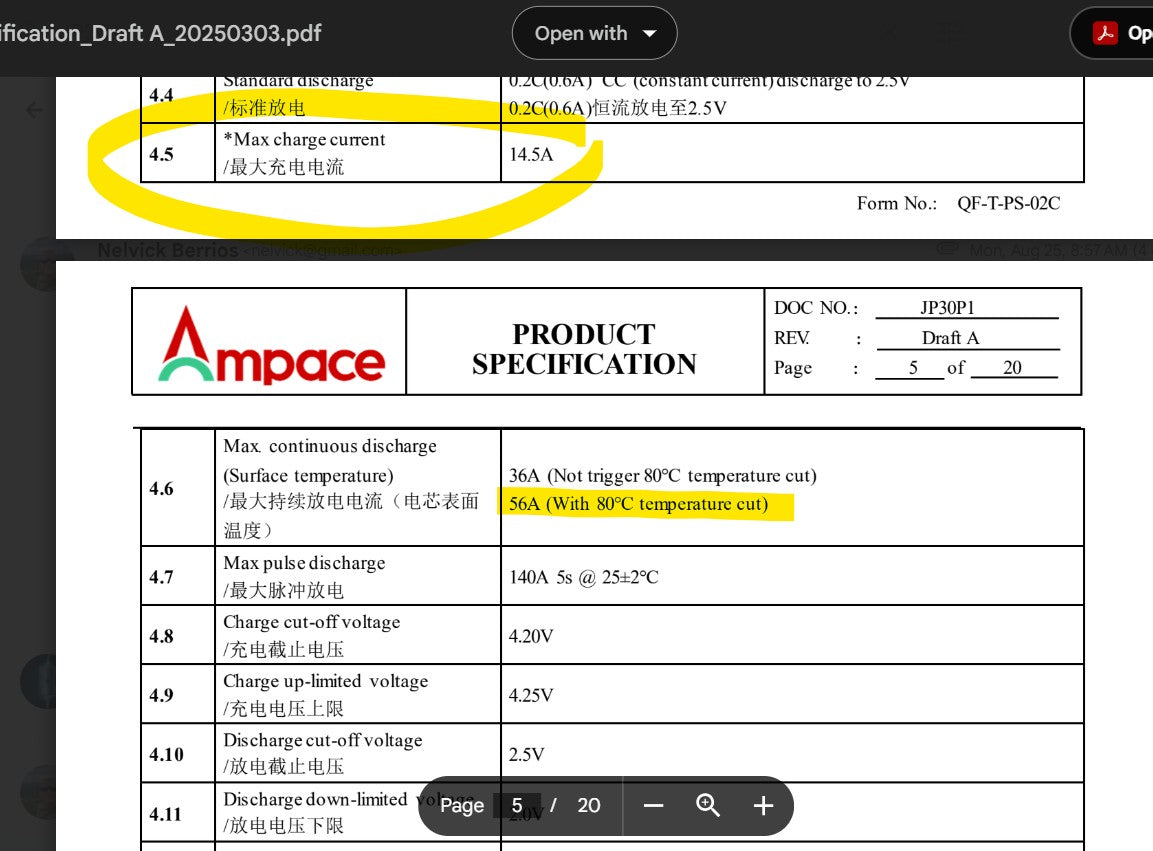
Task: Open the grid options icon in the toolbar
Action: 948,33
